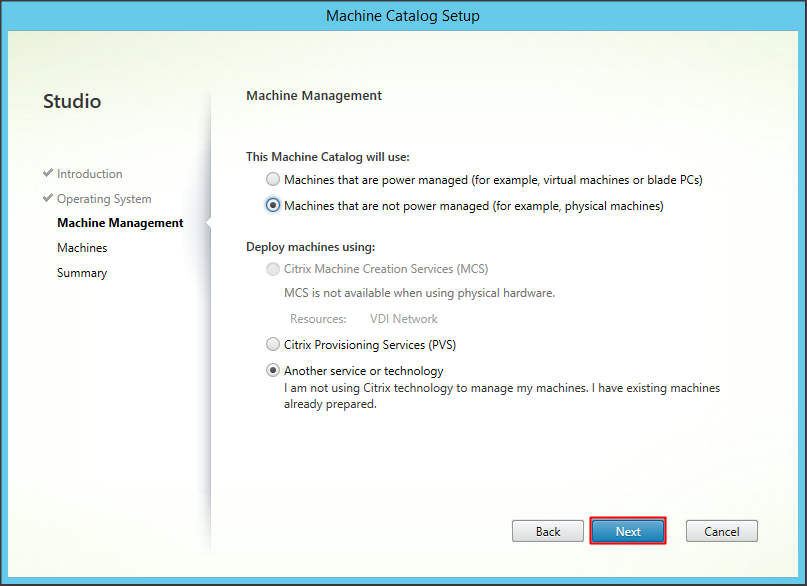Click the checkmark icon beside Operating System
Screen dimensions: 807x586
(48, 199)
